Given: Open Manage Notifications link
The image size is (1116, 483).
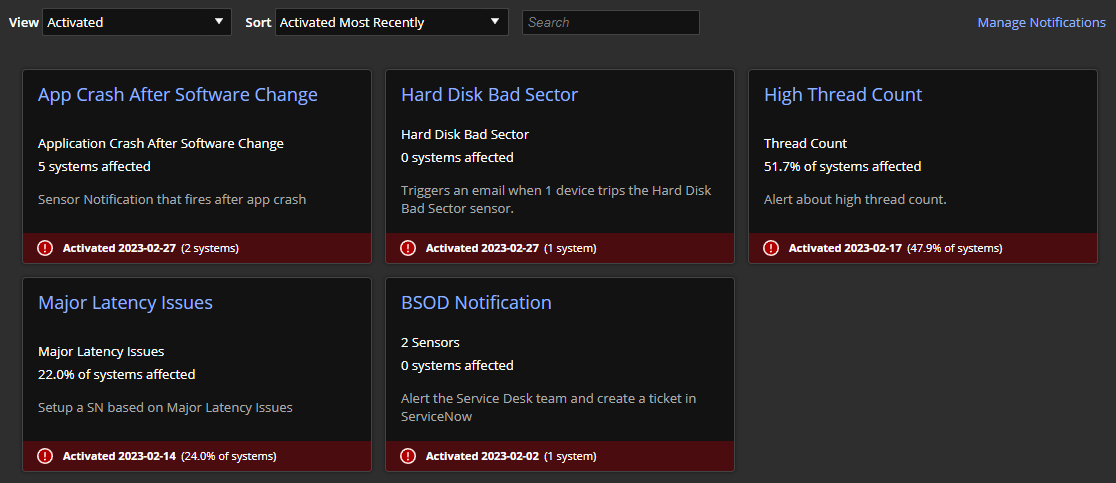Looking at the screenshot, I should pos(1041,23).
